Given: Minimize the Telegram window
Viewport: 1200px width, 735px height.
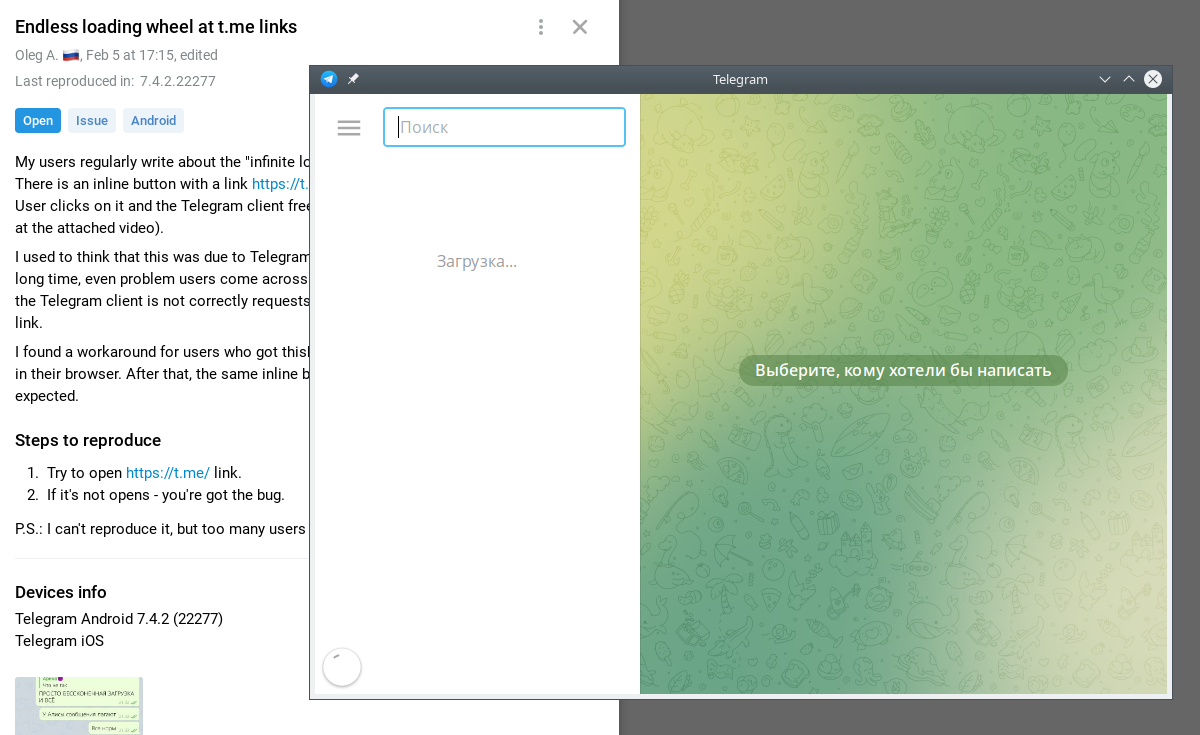Looking at the screenshot, I should pyautogui.click(x=1105, y=79).
